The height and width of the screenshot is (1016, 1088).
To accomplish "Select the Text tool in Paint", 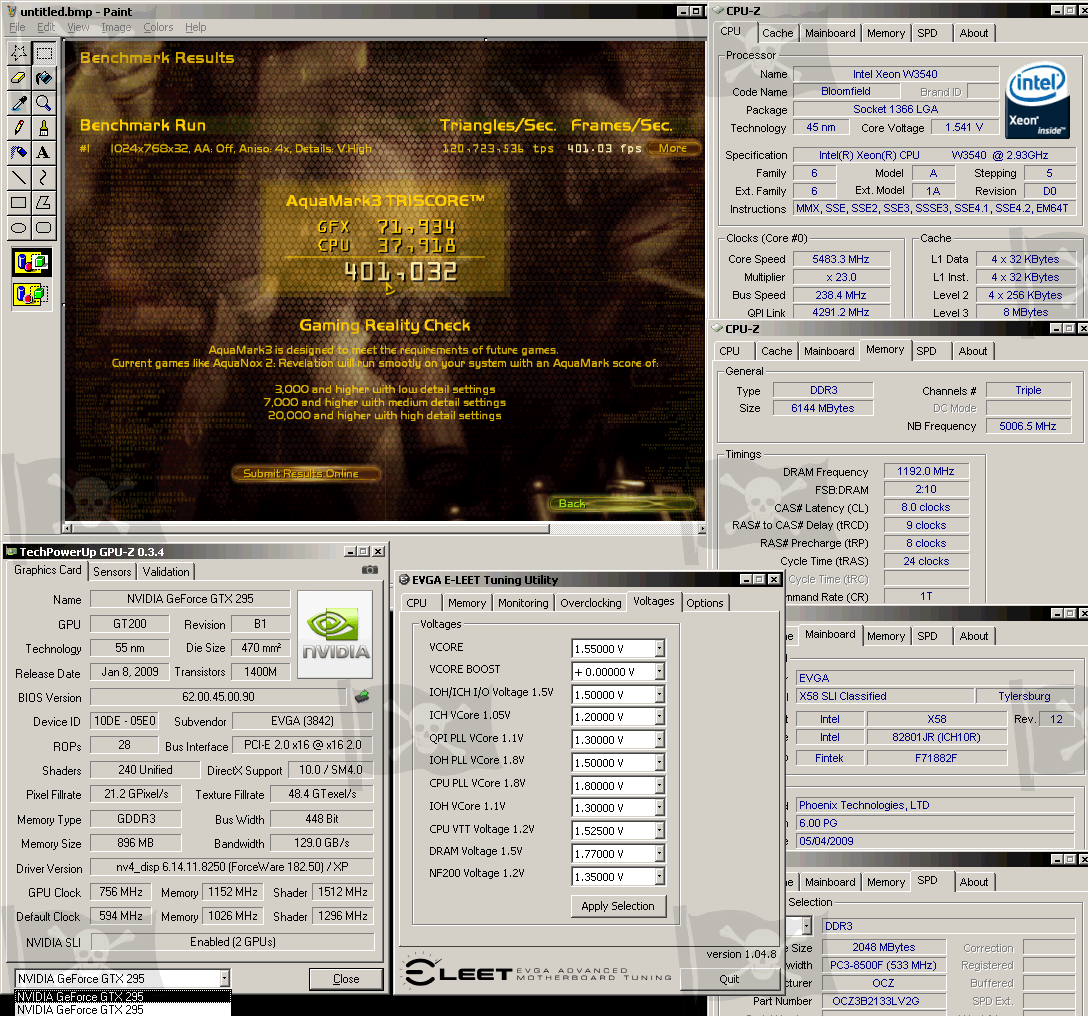I will click(x=44, y=153).
